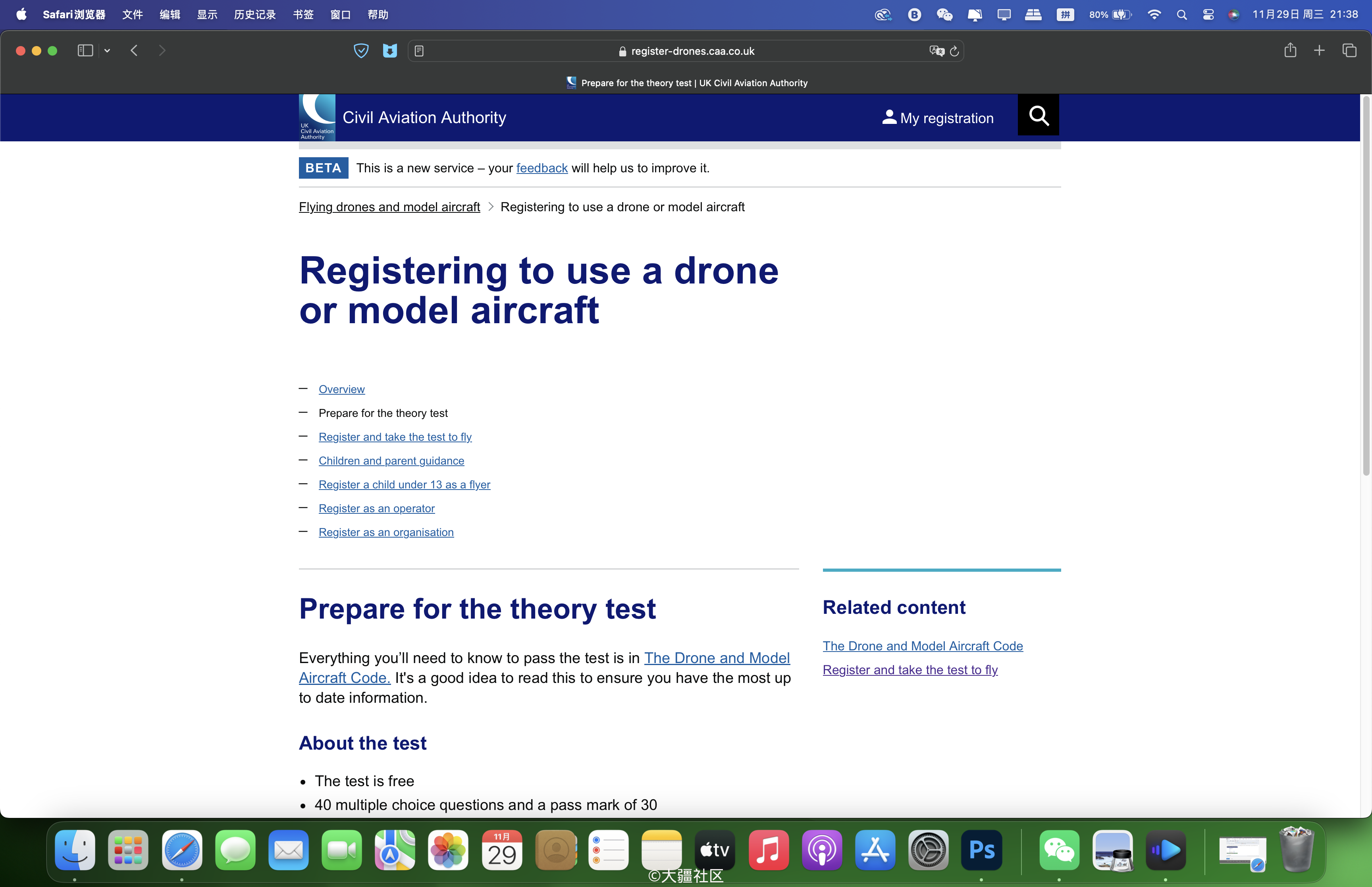Open Trash from the Dock
The height and width of the screenshot is (887, 1372).
coord(1296,850)
